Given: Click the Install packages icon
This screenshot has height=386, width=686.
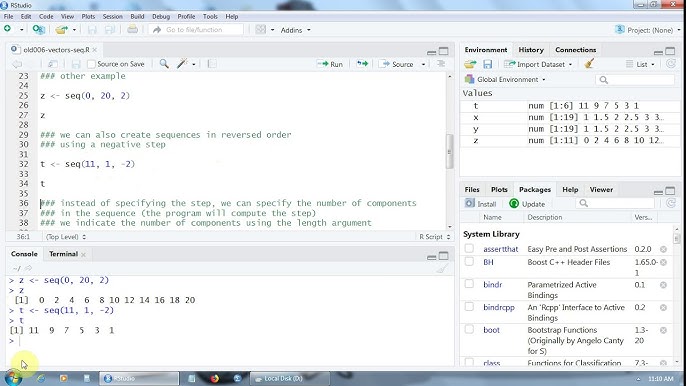Looking at the screenshot, I should point(480,204).
